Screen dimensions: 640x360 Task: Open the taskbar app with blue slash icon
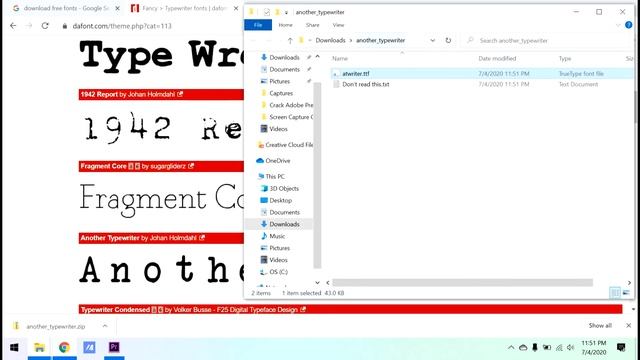(x=89, y=347)
